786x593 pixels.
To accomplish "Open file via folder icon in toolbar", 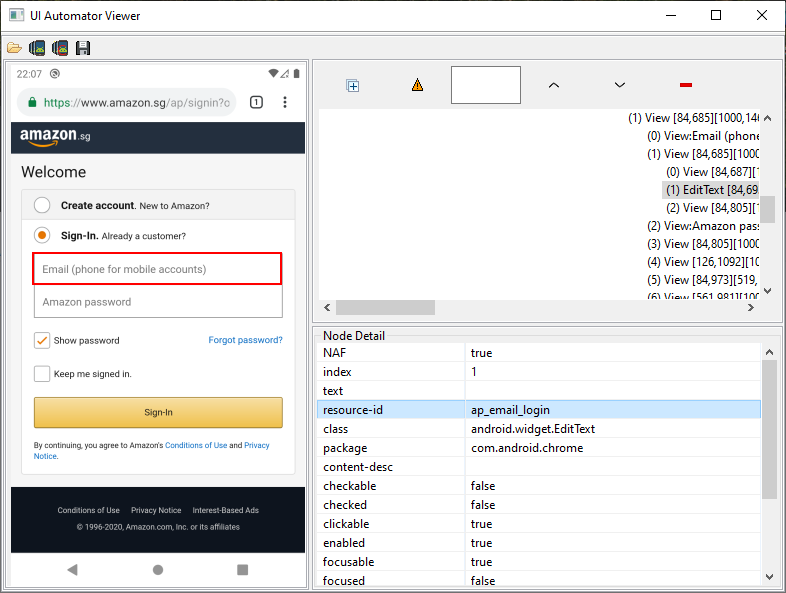I will (15, 48).
